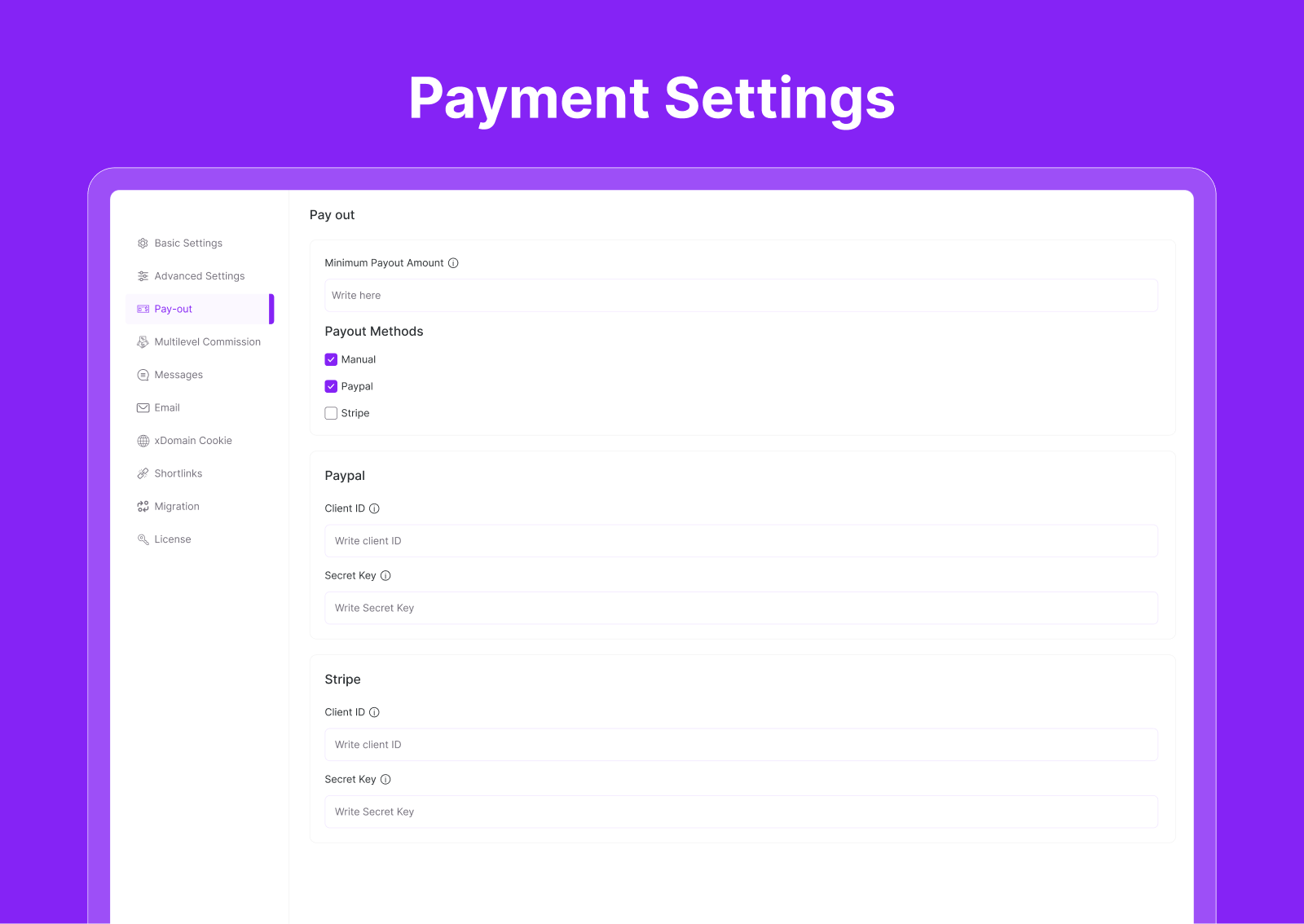This screenshot has width=1304, height=924.
Task: Click the Email envelope icon
Action: tap(143, 407)
